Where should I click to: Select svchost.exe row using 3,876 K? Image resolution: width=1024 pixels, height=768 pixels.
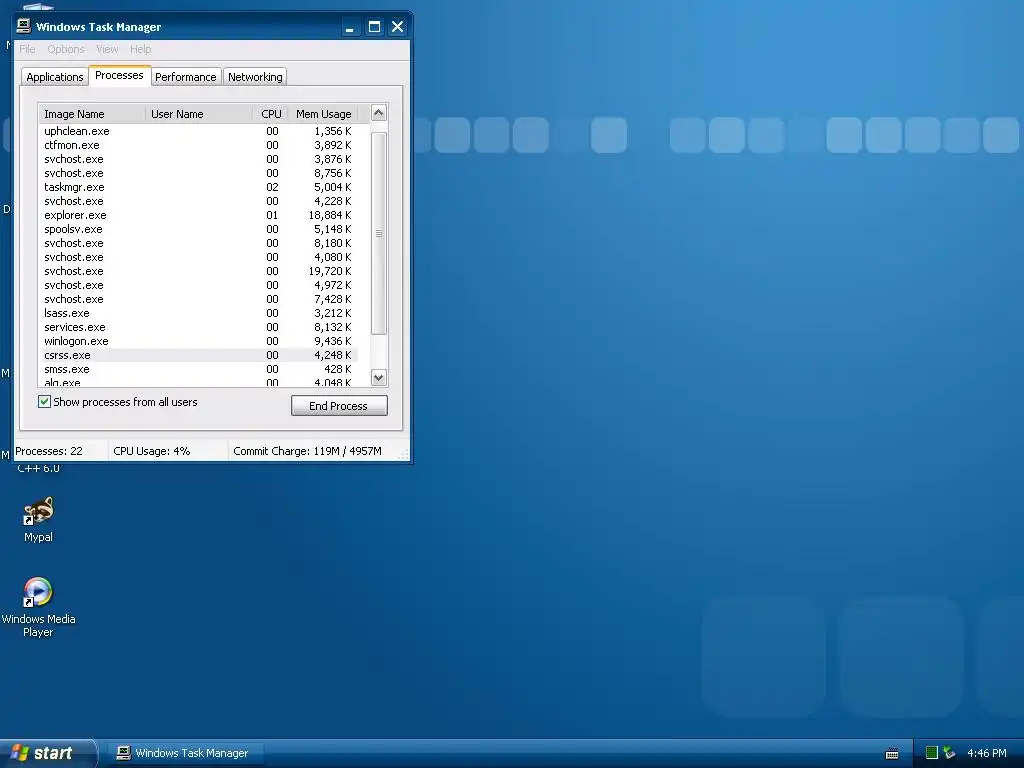(198, 159)
